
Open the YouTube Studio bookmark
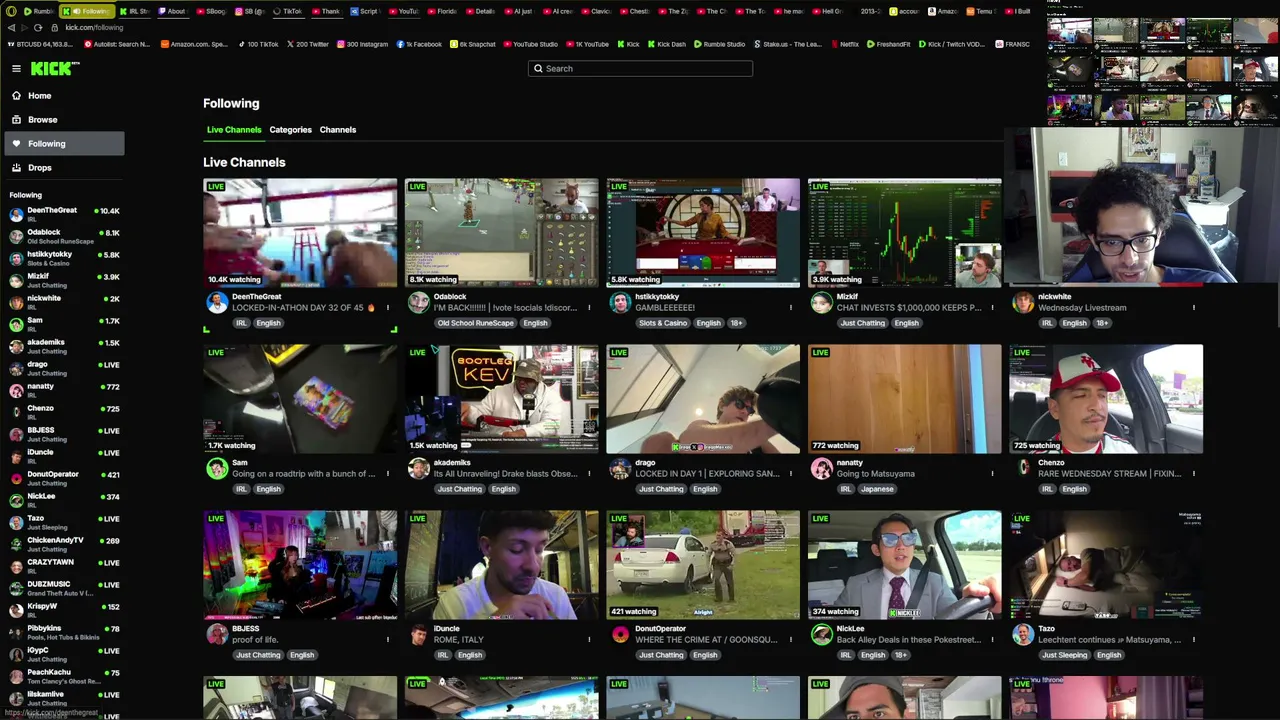pos(530,44)
